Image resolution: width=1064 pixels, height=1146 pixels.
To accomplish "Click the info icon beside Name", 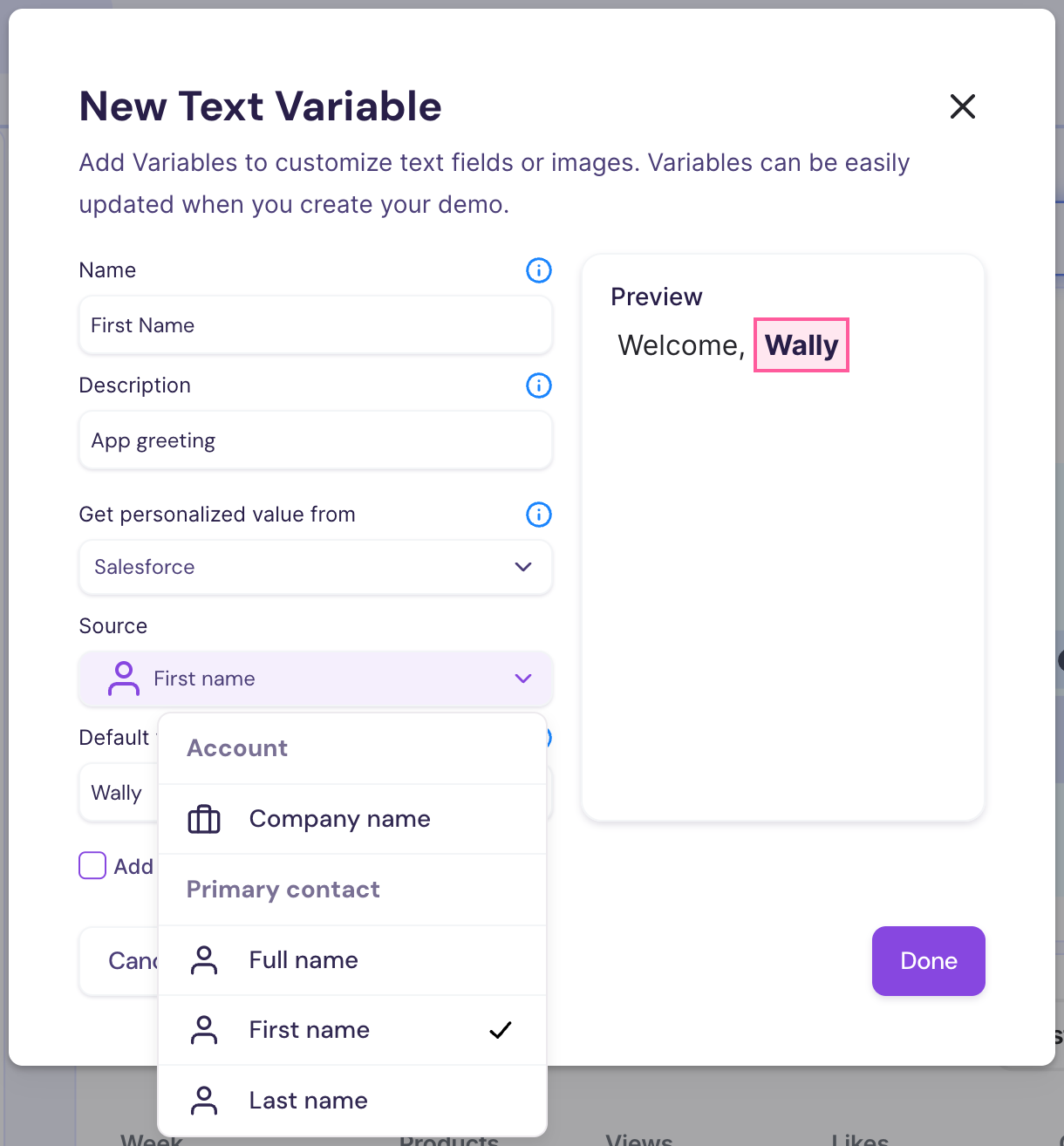I will coord(539,270).
